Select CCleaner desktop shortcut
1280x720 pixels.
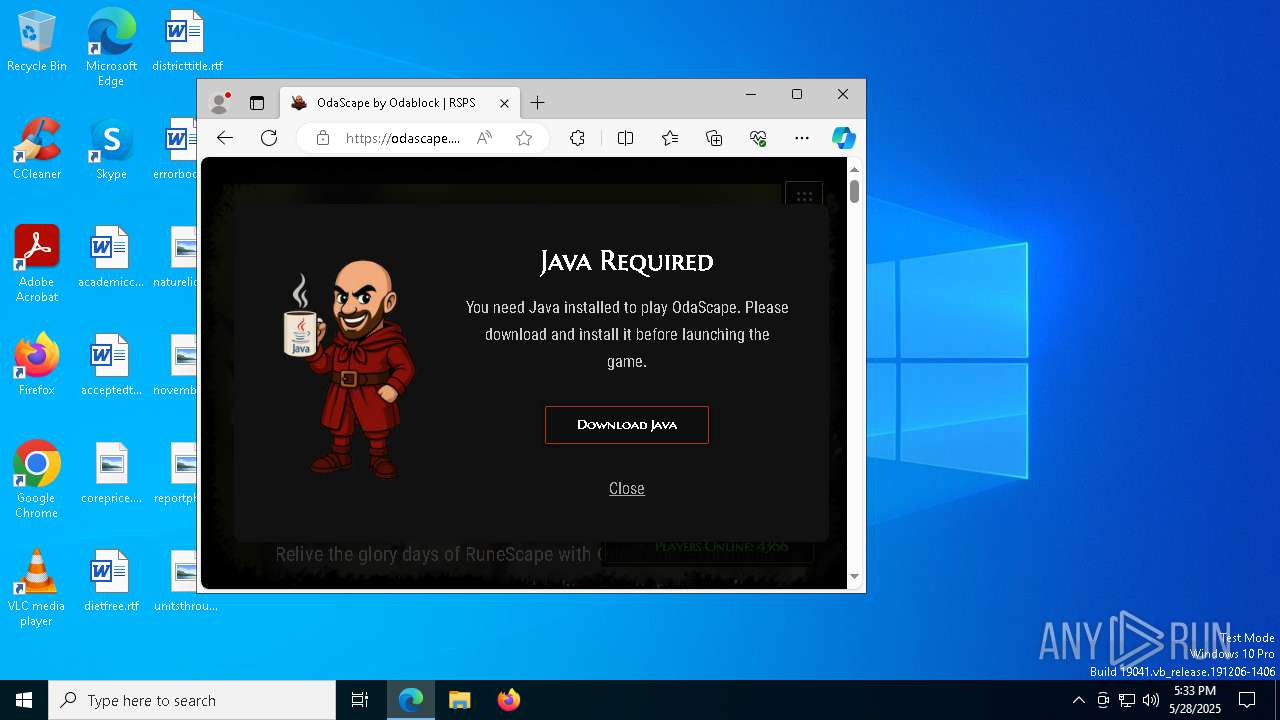pos(37,150)
